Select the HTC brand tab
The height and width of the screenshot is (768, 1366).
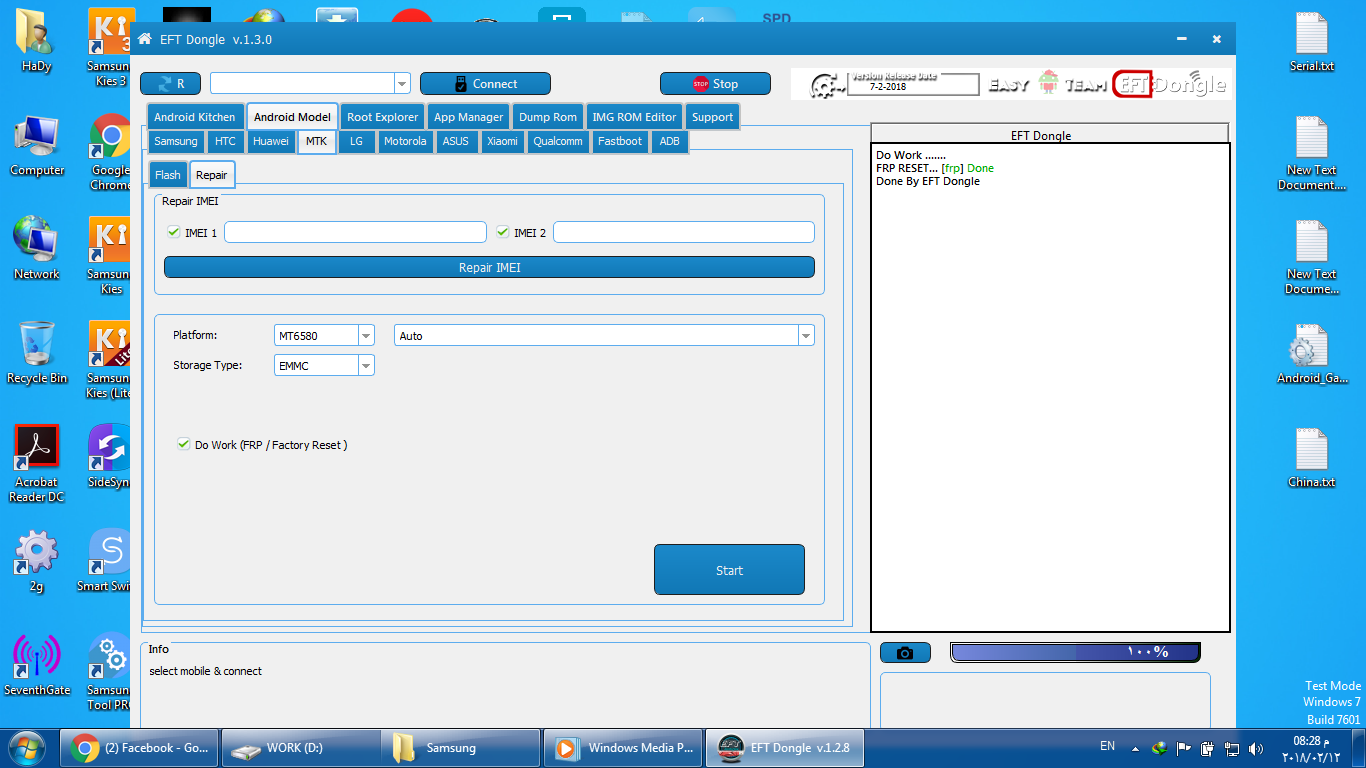coord(225,141)
